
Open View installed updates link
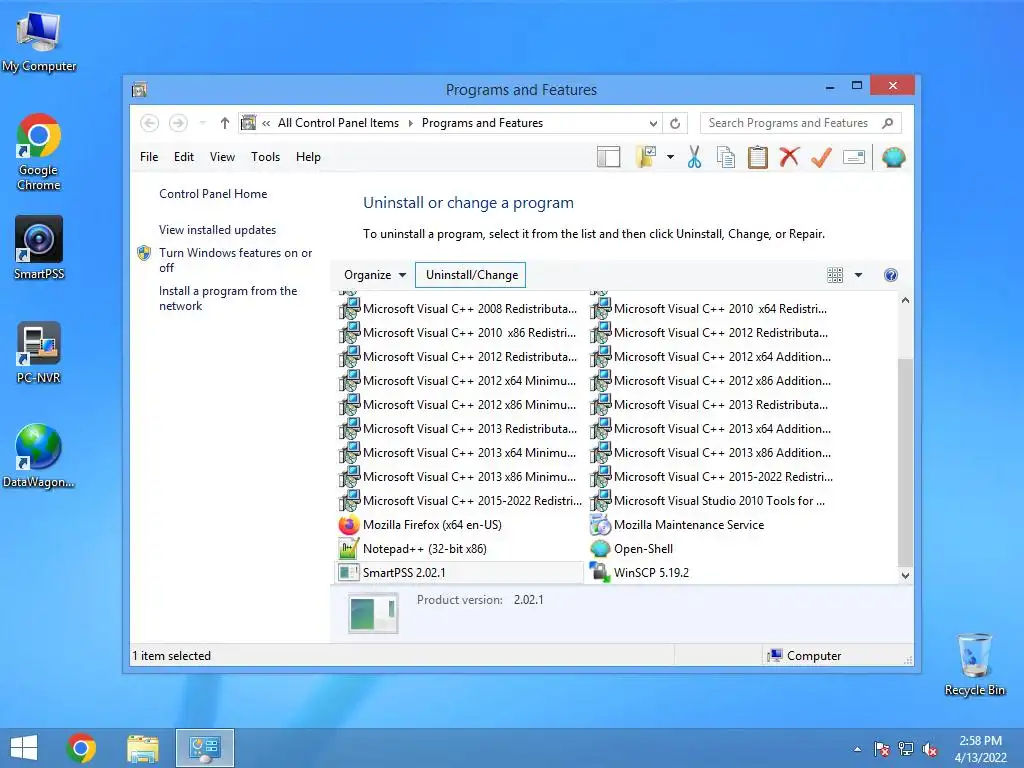(x=217, y=230)
